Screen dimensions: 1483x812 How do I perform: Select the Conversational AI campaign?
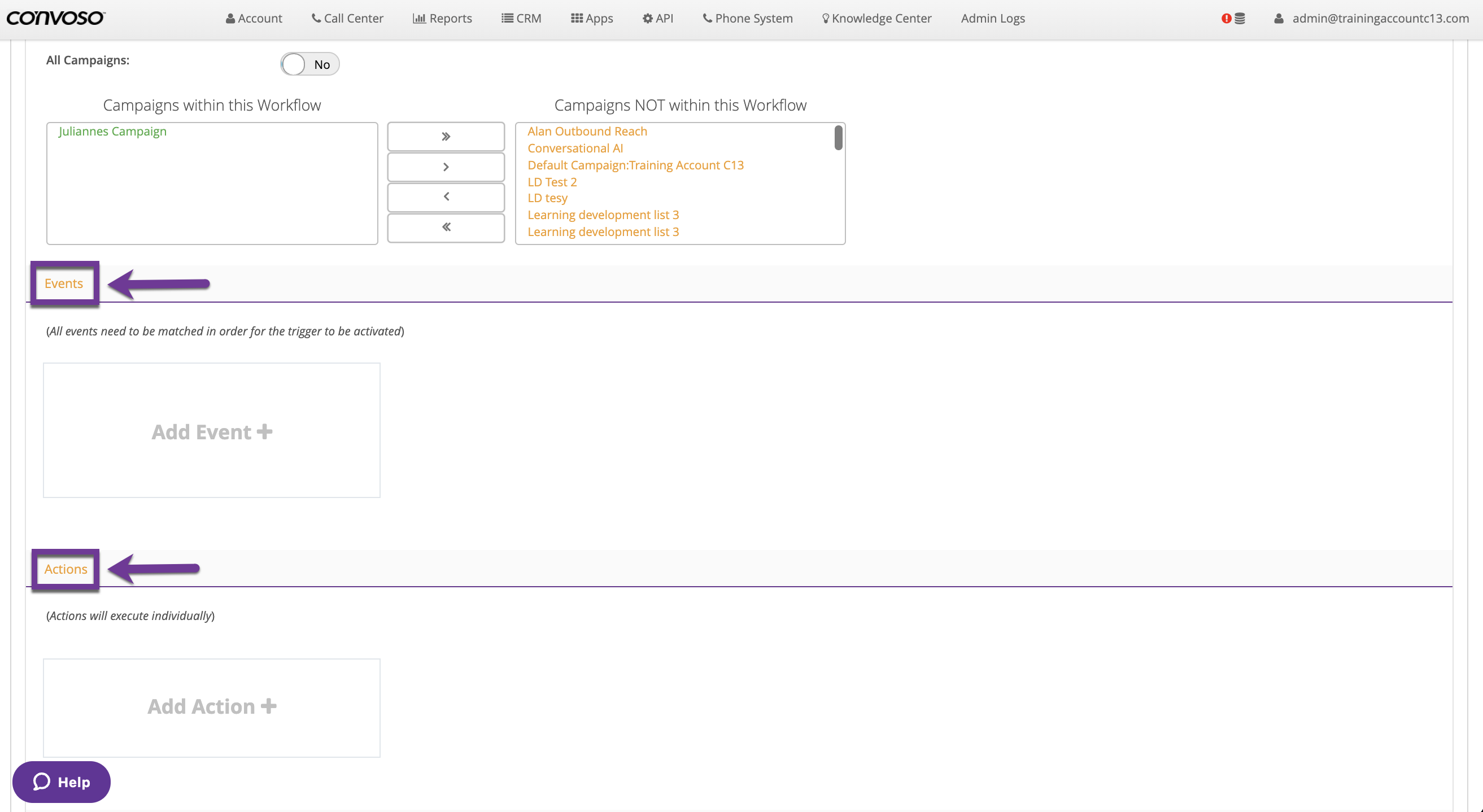[x=574, y=149]
